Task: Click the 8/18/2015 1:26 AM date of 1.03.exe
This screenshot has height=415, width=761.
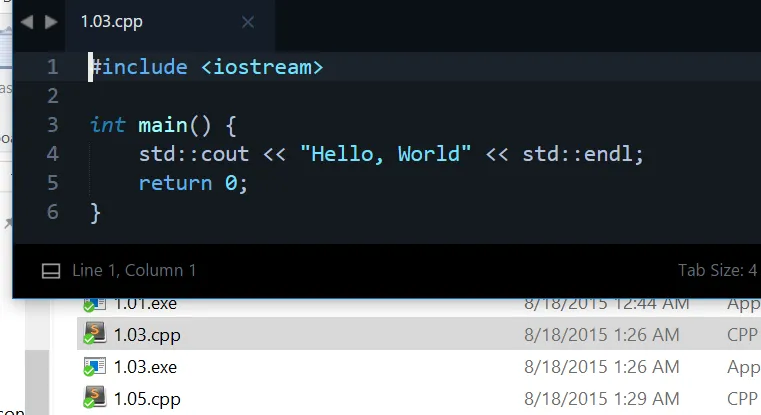Action: [x=601, y=366]
